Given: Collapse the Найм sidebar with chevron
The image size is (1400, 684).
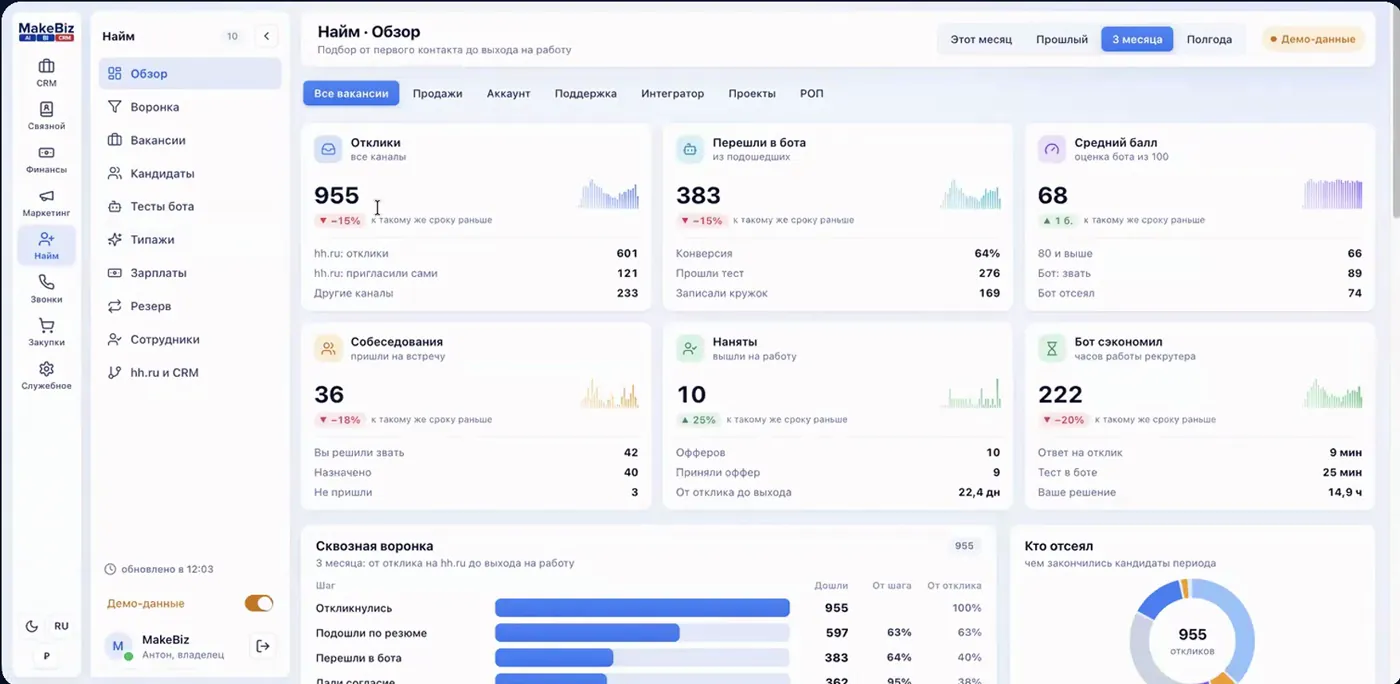Looking at the screenshot, I should [x=266, y=36].
